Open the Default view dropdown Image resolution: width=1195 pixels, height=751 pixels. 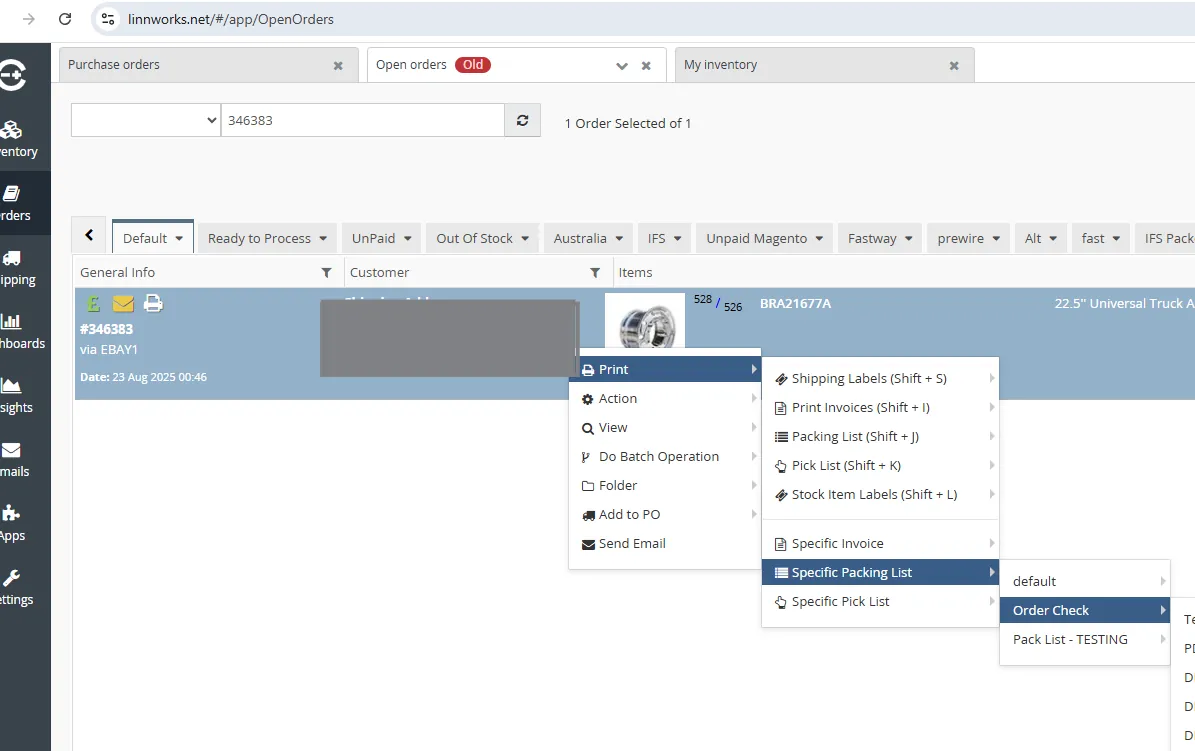pos(179,239)
